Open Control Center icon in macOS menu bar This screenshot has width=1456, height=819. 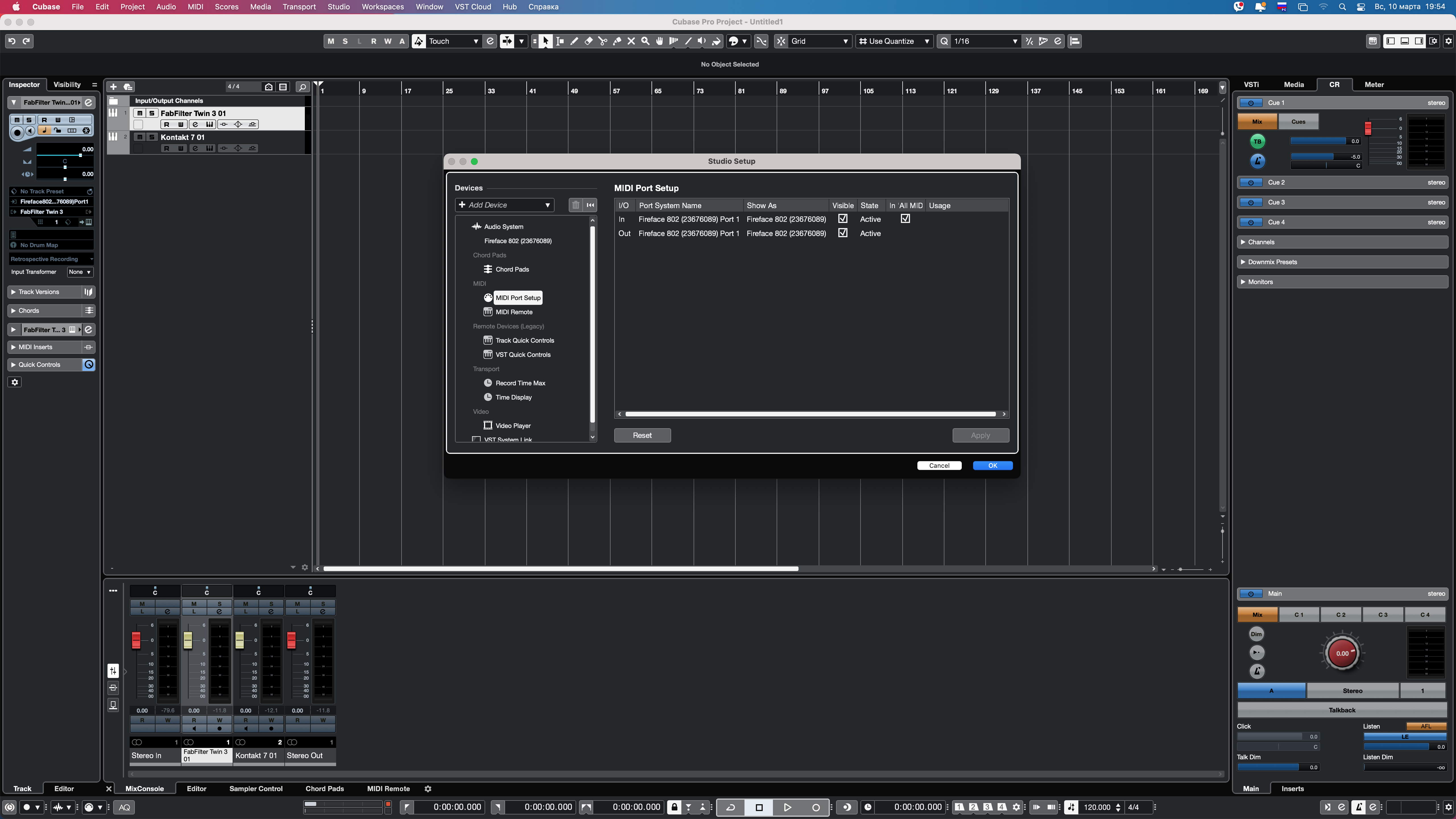[x=1361, y=7]
